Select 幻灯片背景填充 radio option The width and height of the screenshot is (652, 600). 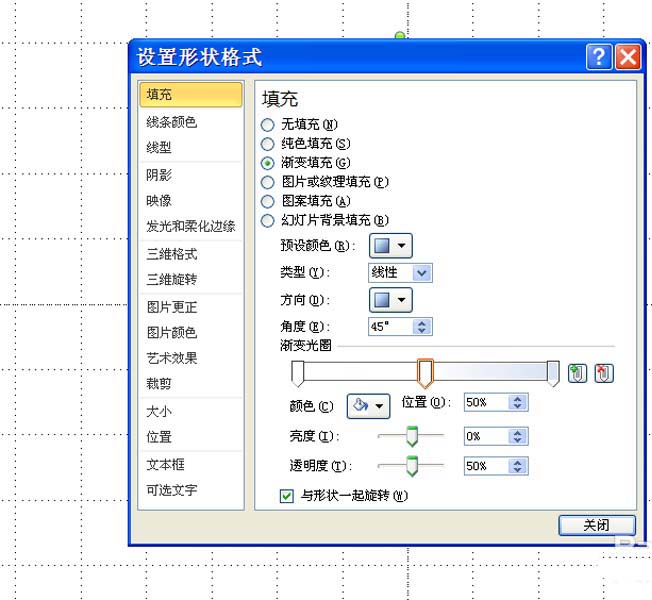[267, 220]
